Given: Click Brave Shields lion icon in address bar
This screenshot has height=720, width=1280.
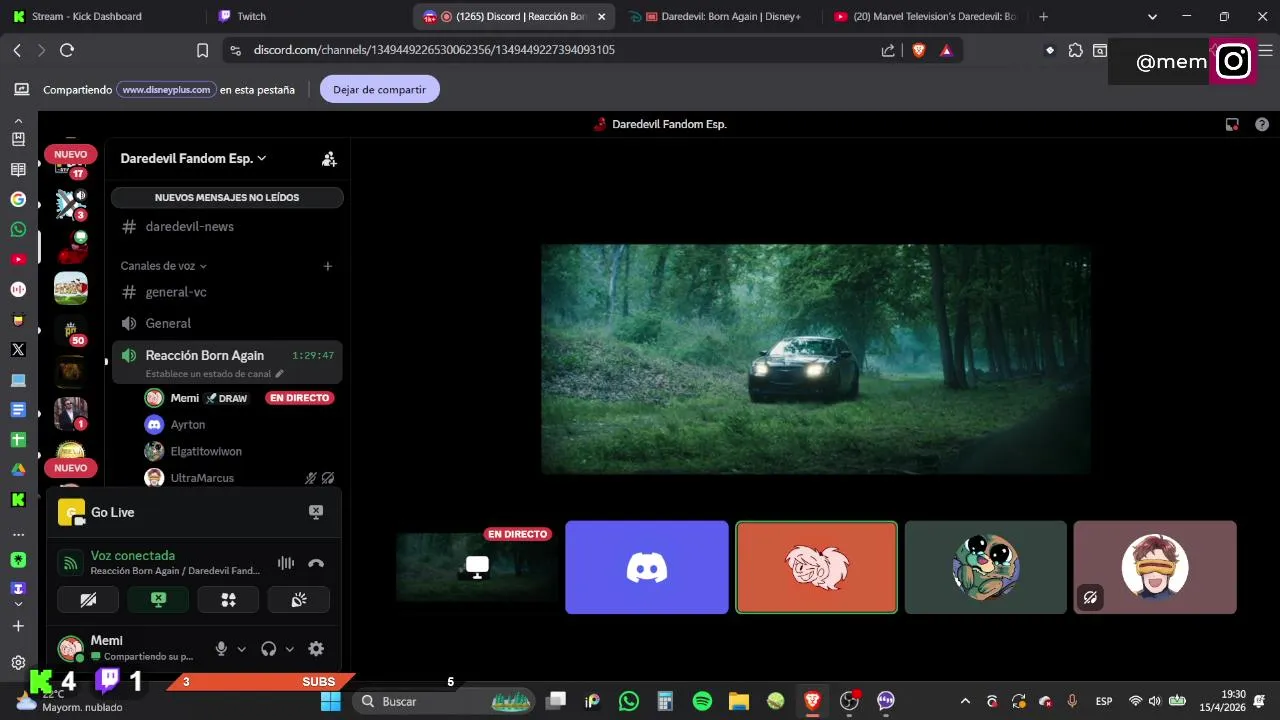Looking at the screenshot, I should point(918,50).
